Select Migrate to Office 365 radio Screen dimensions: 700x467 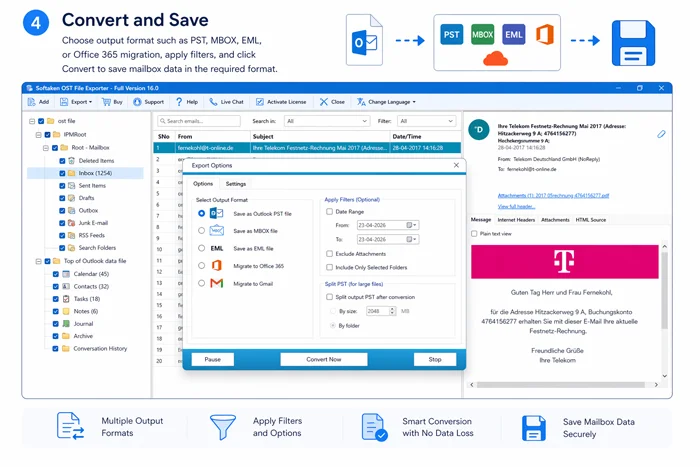(x=202, y=266)
